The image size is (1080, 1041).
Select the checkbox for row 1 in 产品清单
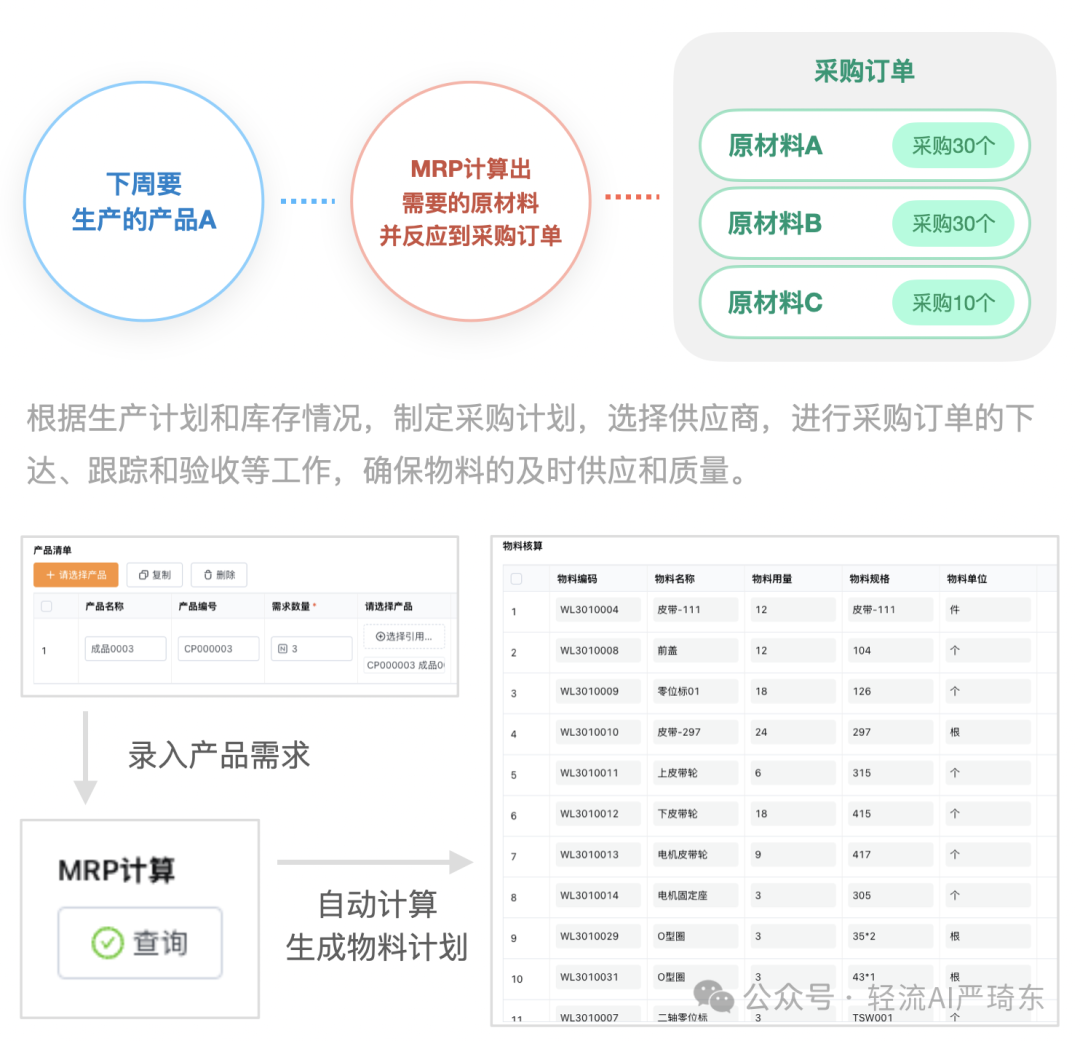[x=45, y=648]
